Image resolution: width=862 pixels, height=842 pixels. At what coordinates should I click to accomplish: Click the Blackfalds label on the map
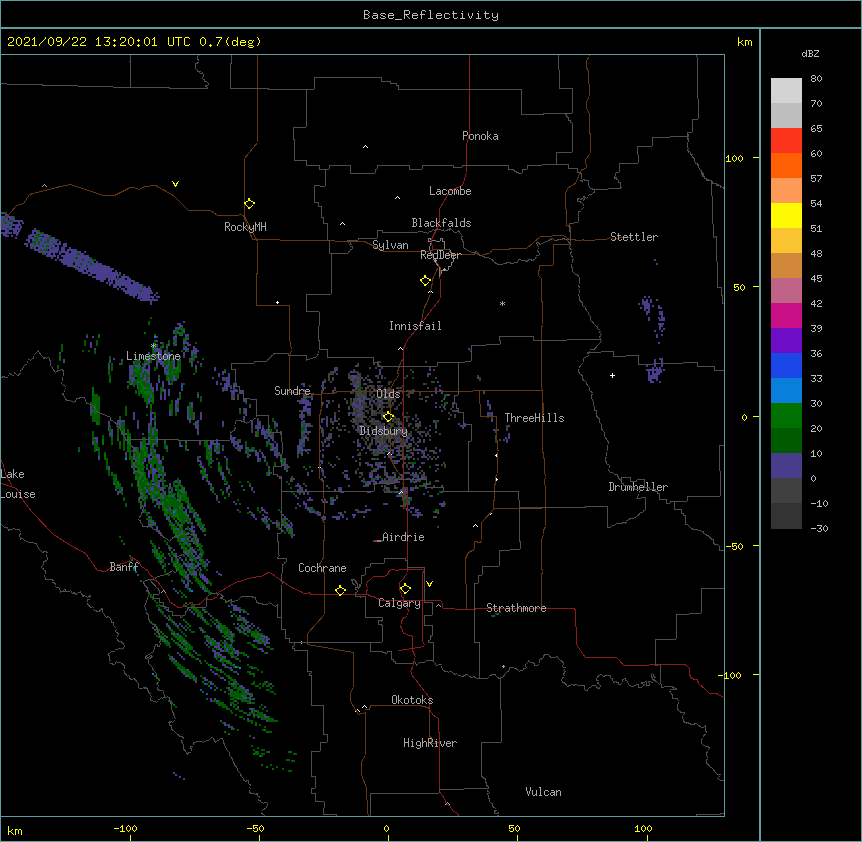tap(441, 223)
